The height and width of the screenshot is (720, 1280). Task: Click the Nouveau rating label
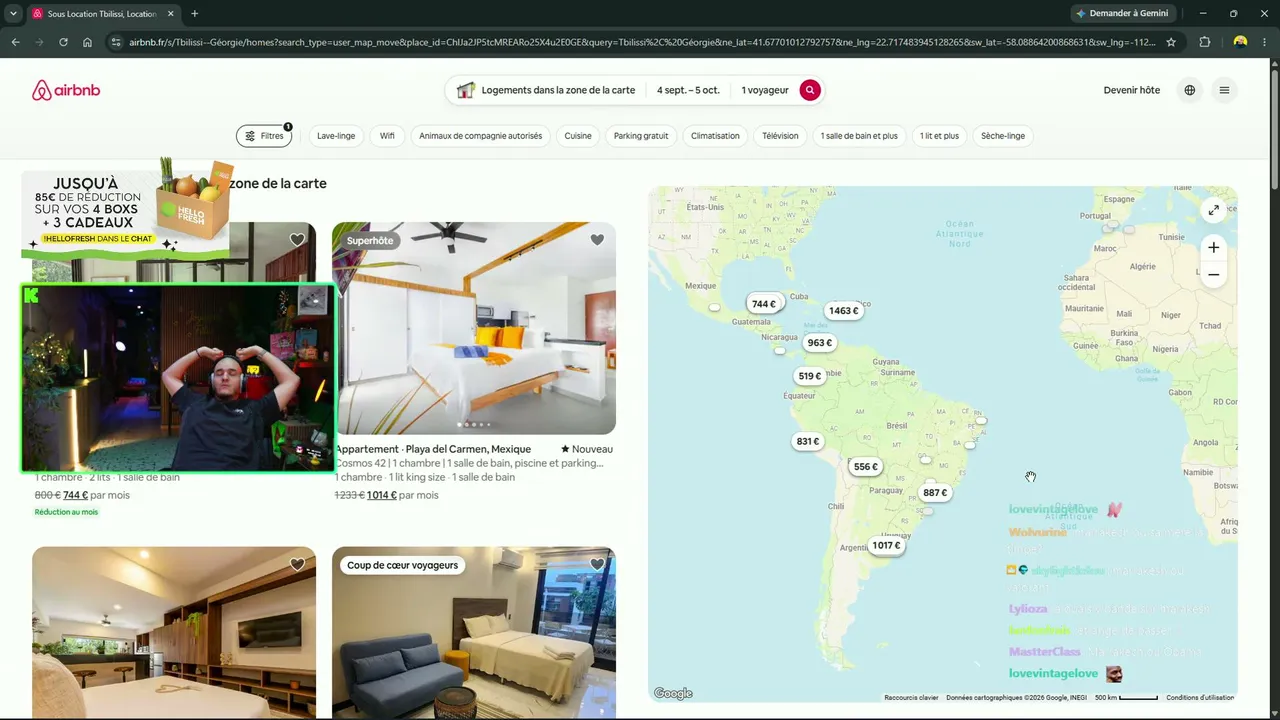(x=587, y=449)
